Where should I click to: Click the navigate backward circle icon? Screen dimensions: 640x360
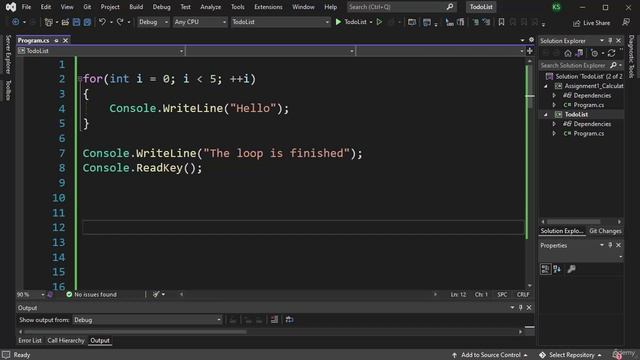(x=16, y=22)
